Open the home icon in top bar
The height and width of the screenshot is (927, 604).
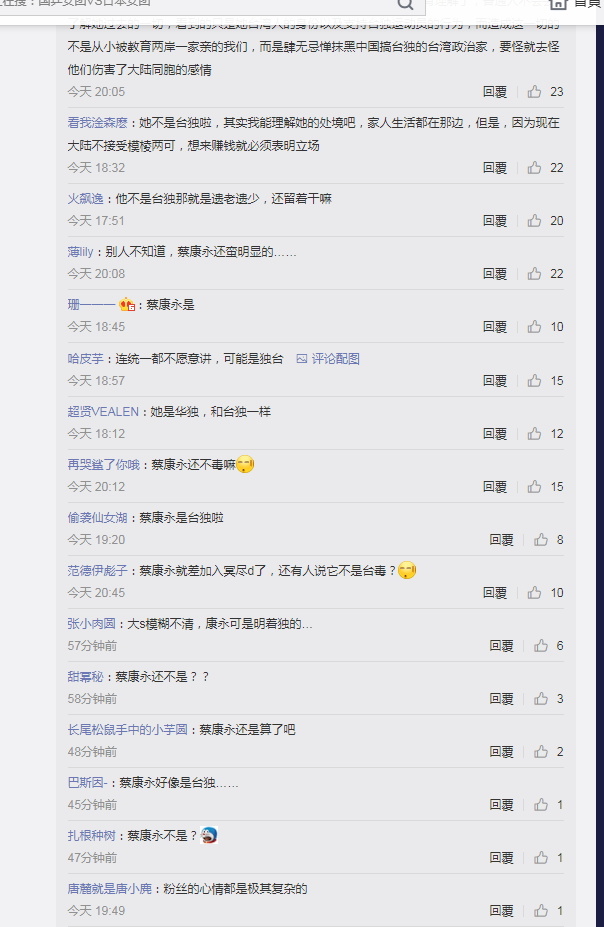pos(558,4)
